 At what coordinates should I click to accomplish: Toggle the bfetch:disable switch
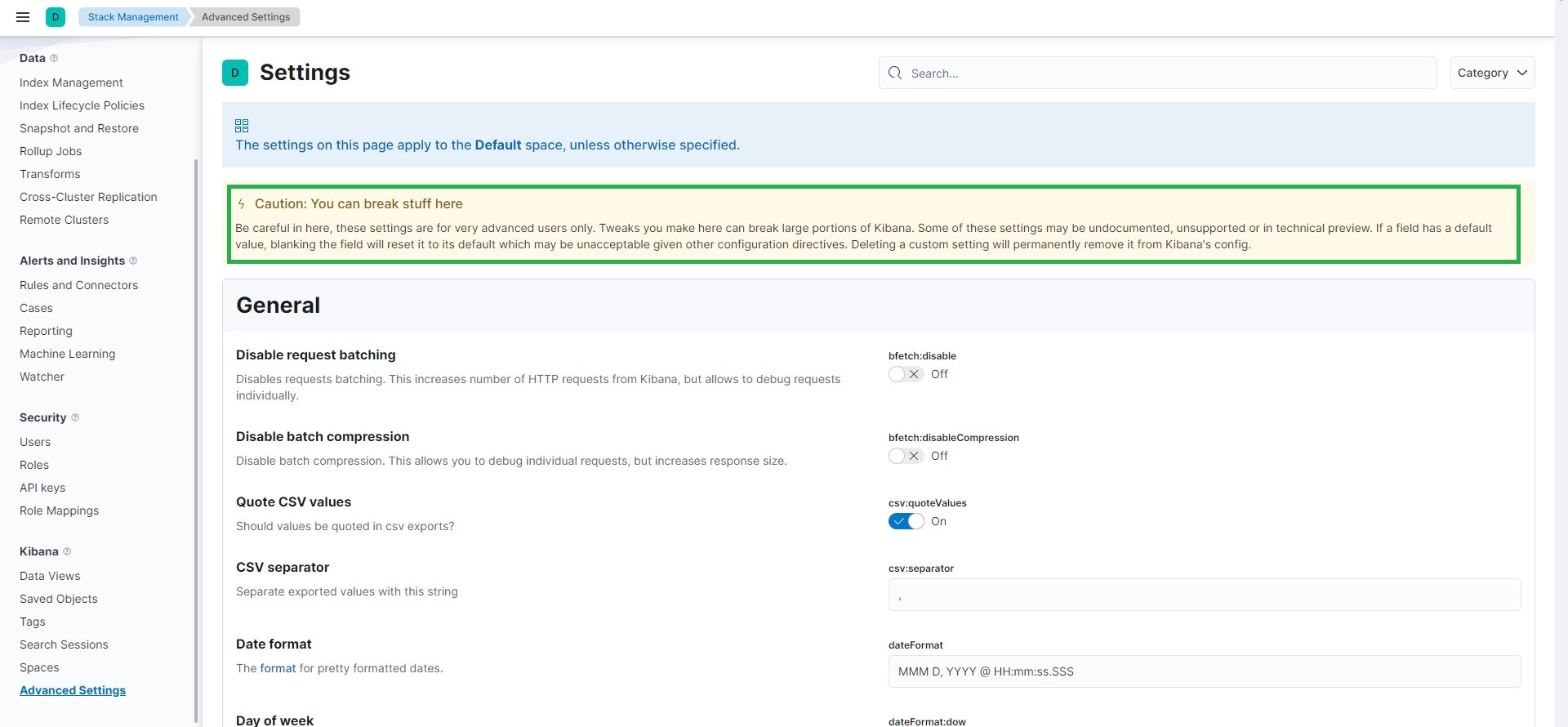(x=906, y=374)
